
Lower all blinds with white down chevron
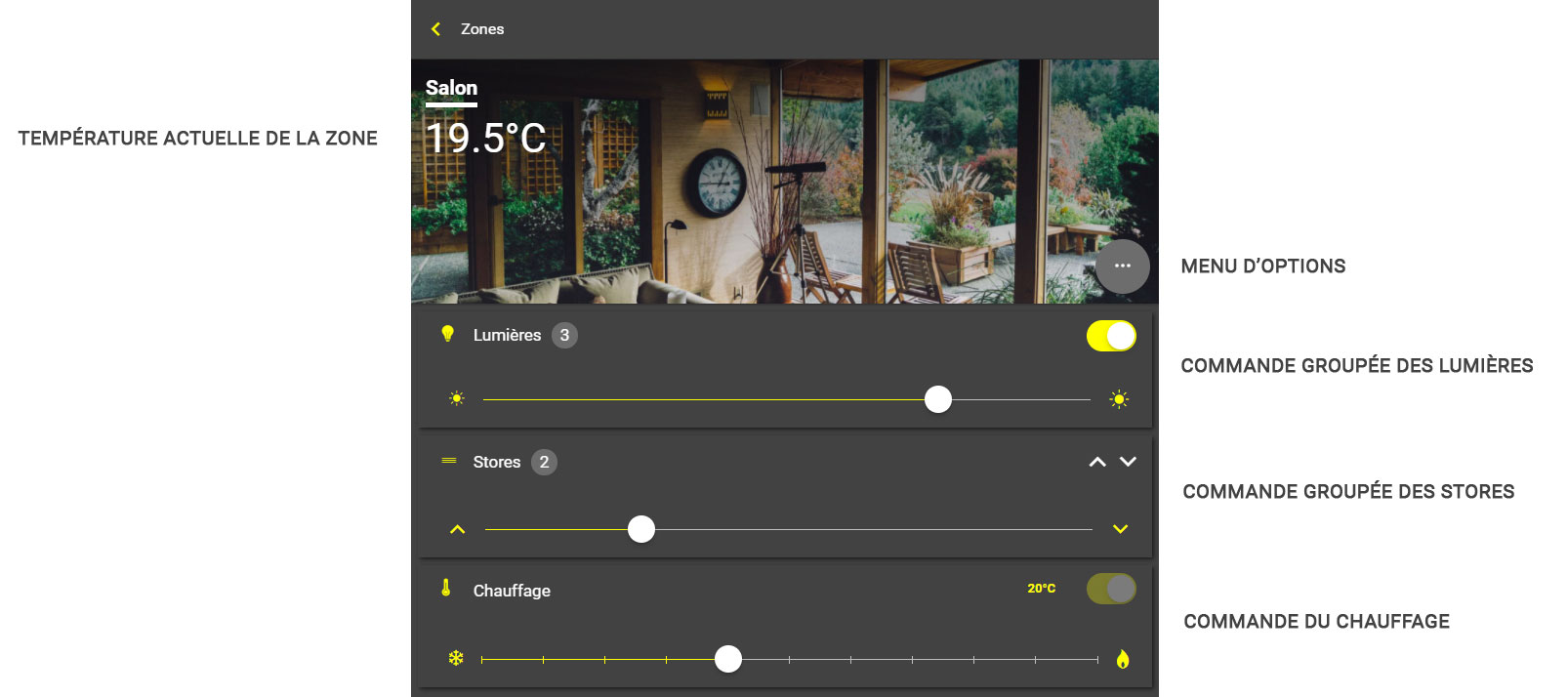1128,462
